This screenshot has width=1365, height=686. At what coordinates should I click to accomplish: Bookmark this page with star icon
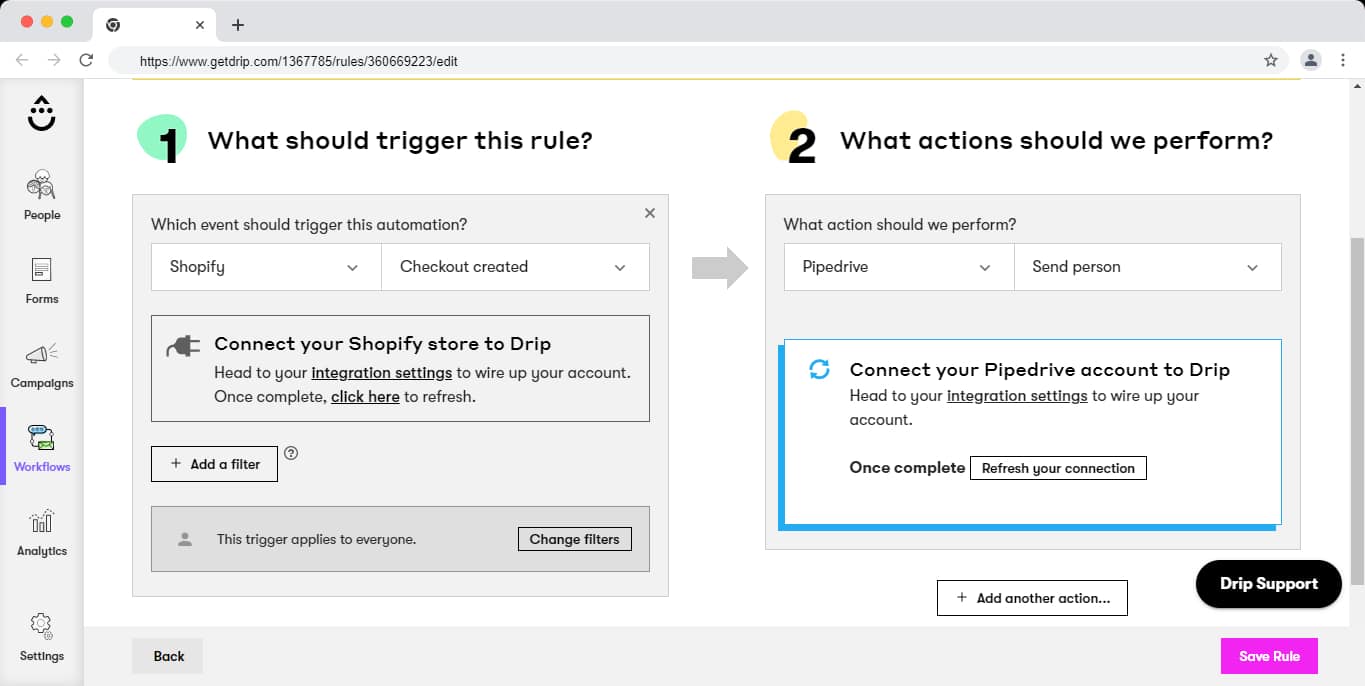(x=1271, y=60)
